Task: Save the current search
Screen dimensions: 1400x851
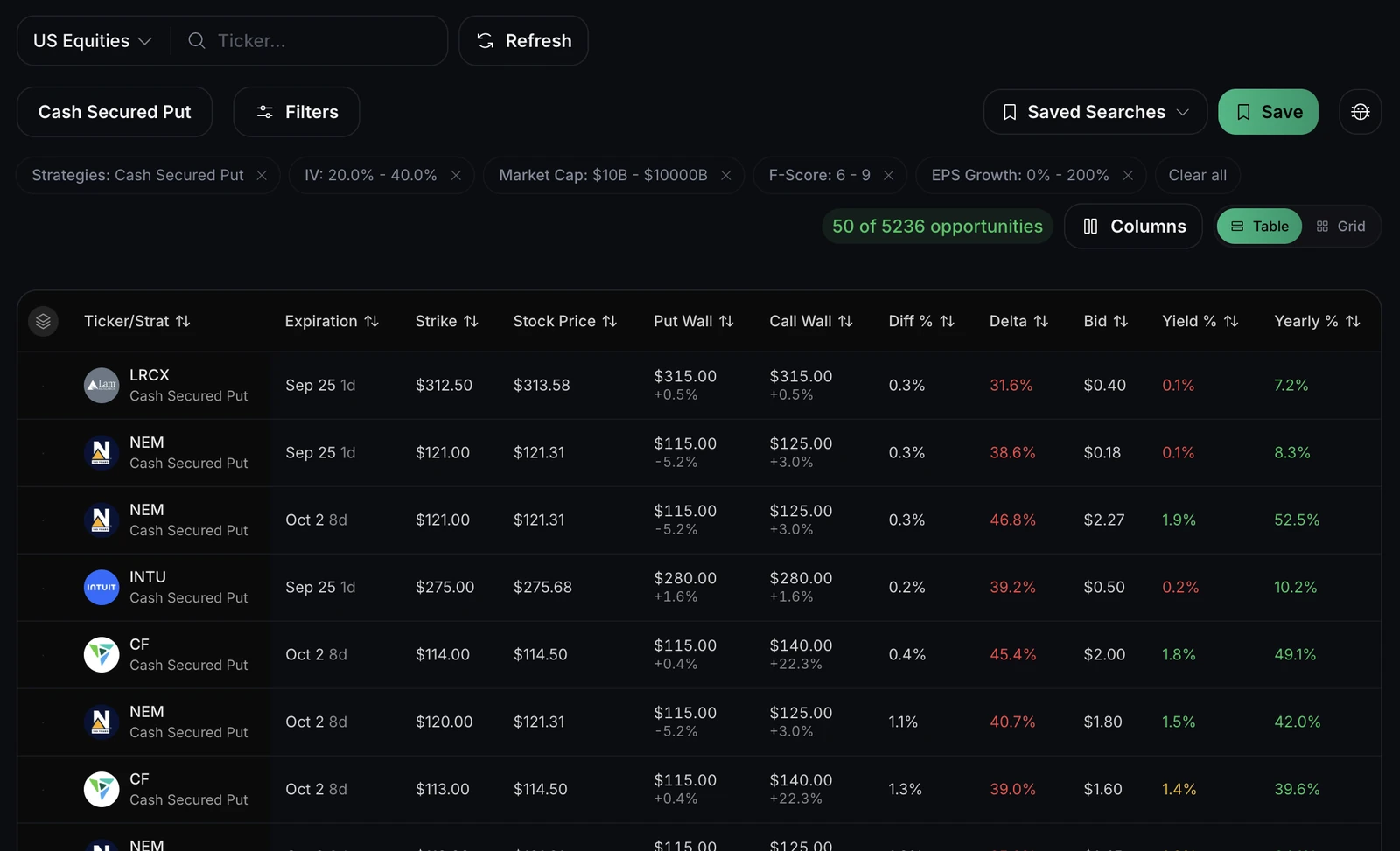Action: click(x=1268, y=112)
